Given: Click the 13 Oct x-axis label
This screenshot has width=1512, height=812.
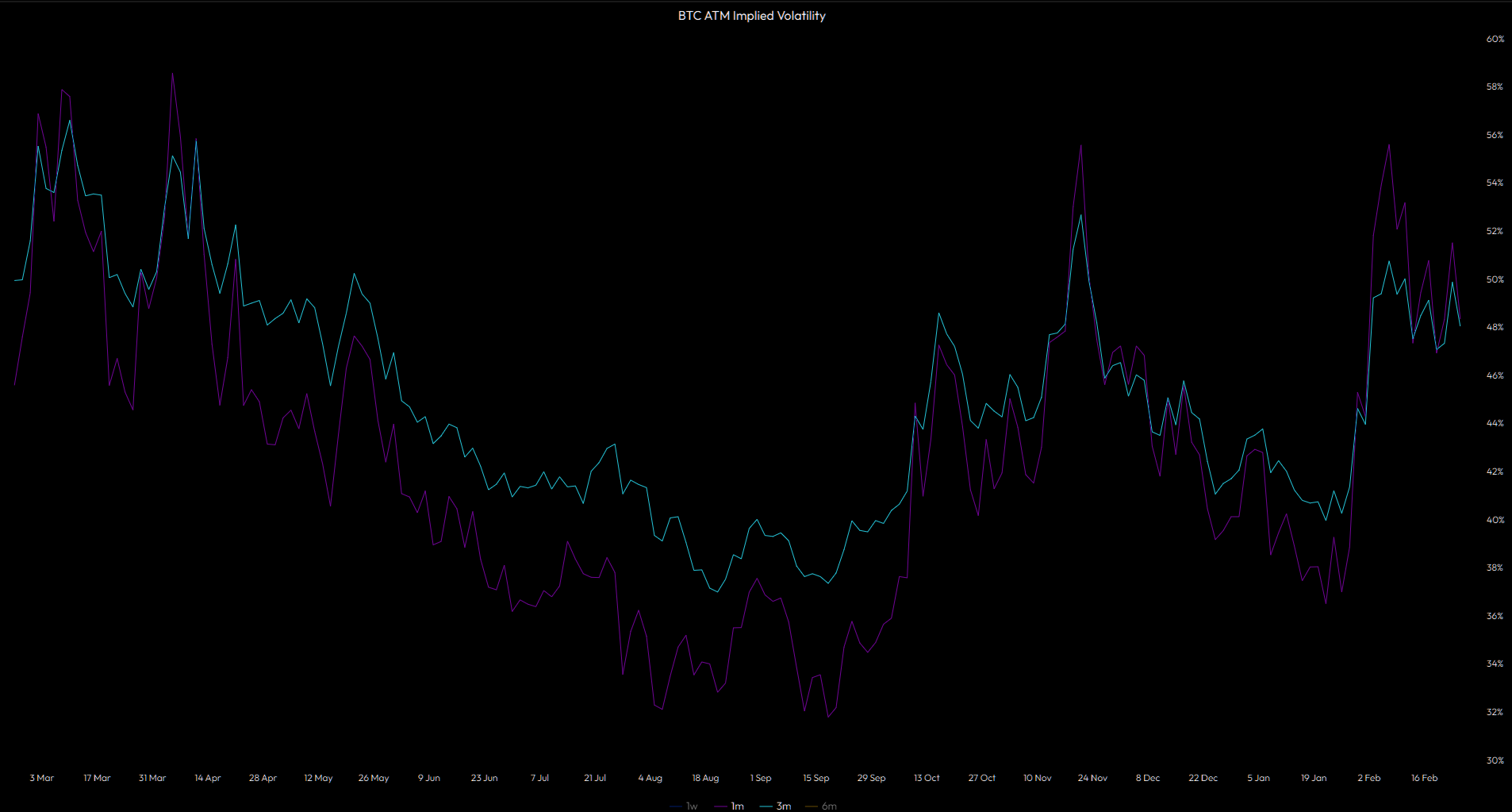Looking at the screenshot, I should [927, 778].
